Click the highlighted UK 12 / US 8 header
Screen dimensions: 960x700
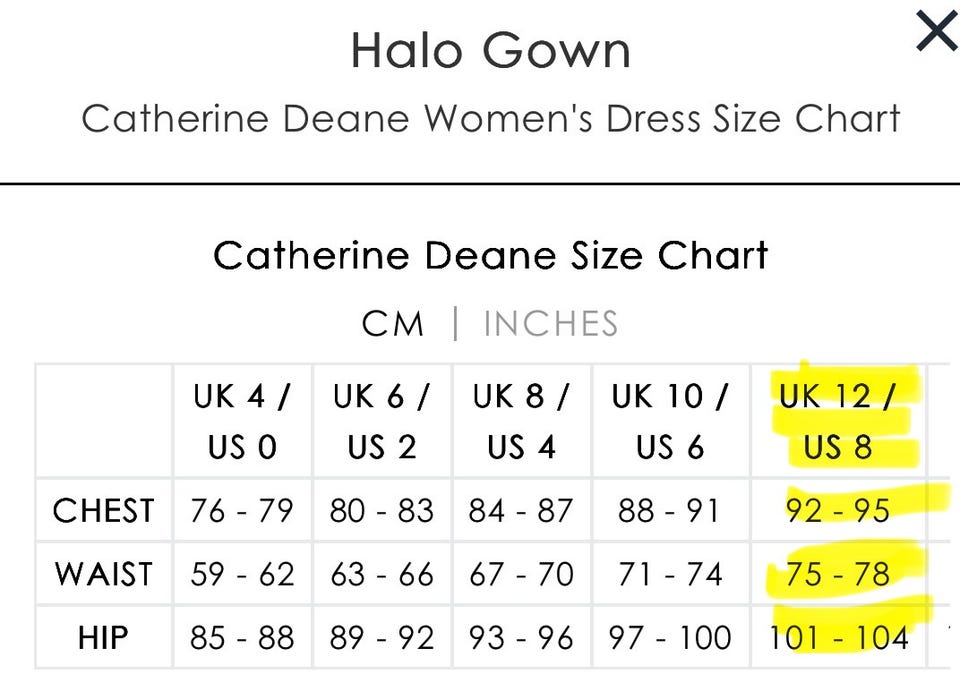[837, 421]
